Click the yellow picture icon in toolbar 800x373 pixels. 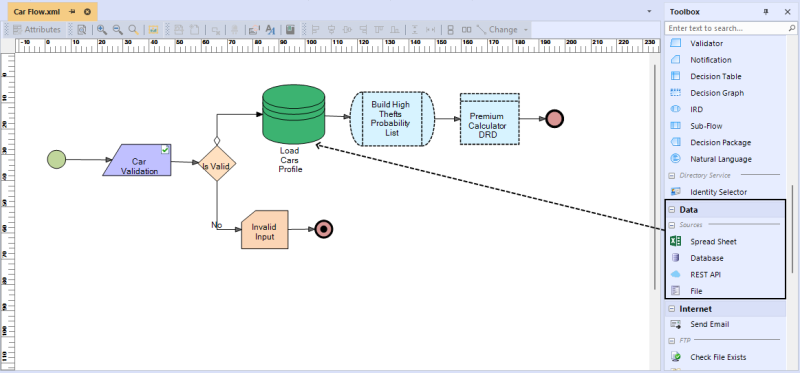[153, 30]
